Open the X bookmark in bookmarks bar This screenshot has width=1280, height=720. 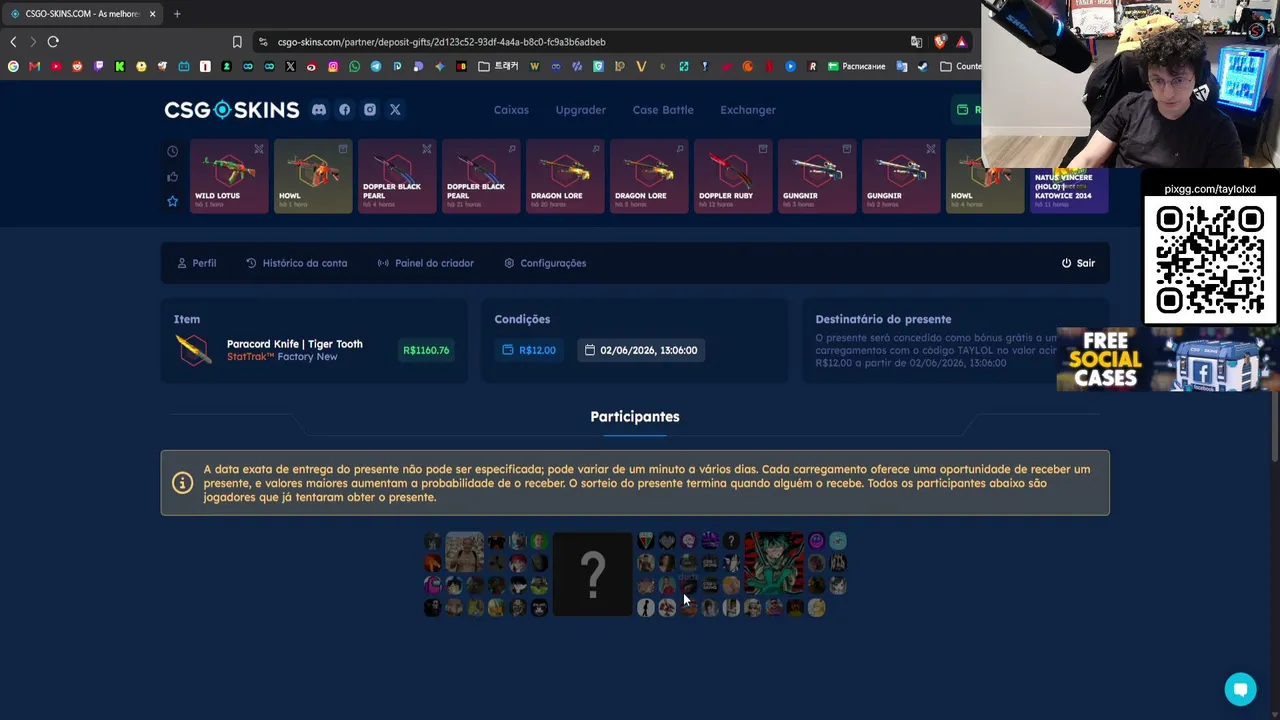click(x=290, y=66)
